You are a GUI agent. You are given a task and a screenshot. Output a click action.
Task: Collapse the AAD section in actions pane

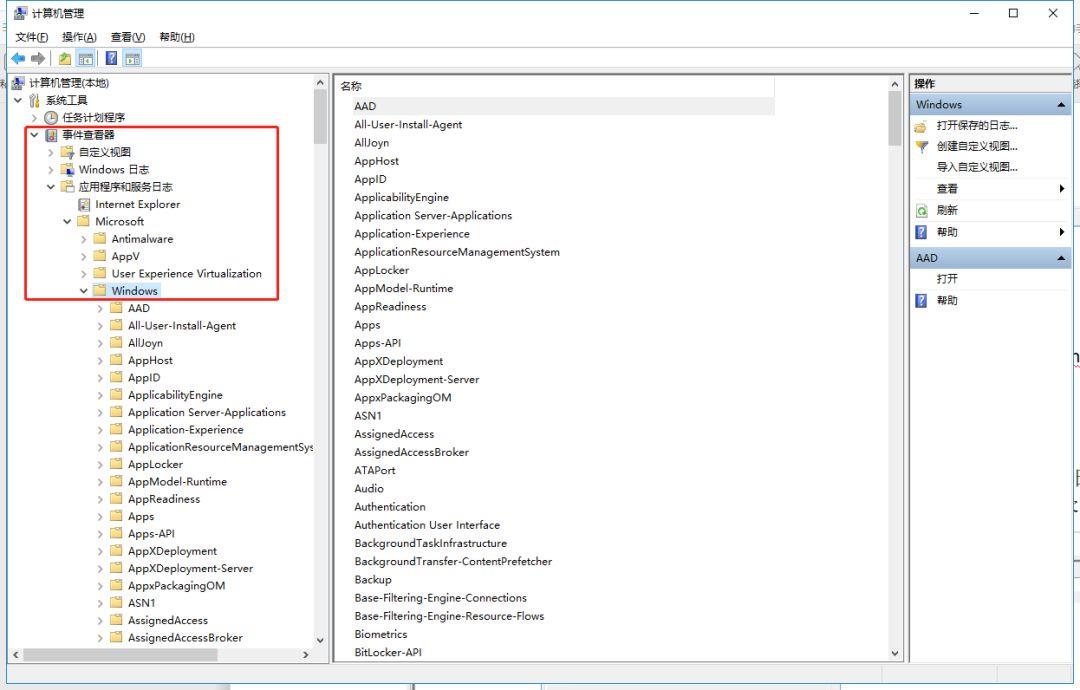[x=1061, y=258]
